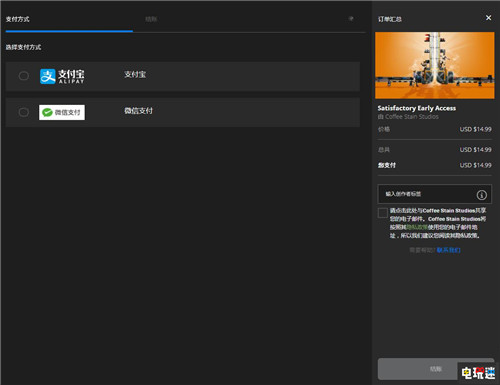
Task: Click the 选择支付方式 heading text
Action: [23, 47]
